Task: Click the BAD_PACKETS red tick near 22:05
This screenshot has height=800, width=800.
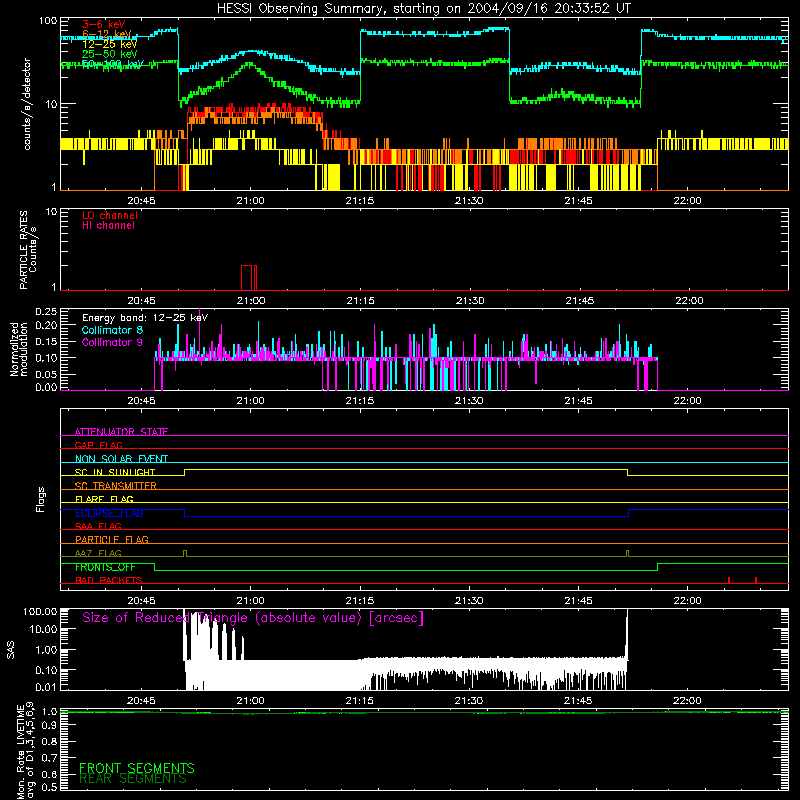Action: [729, 580]
